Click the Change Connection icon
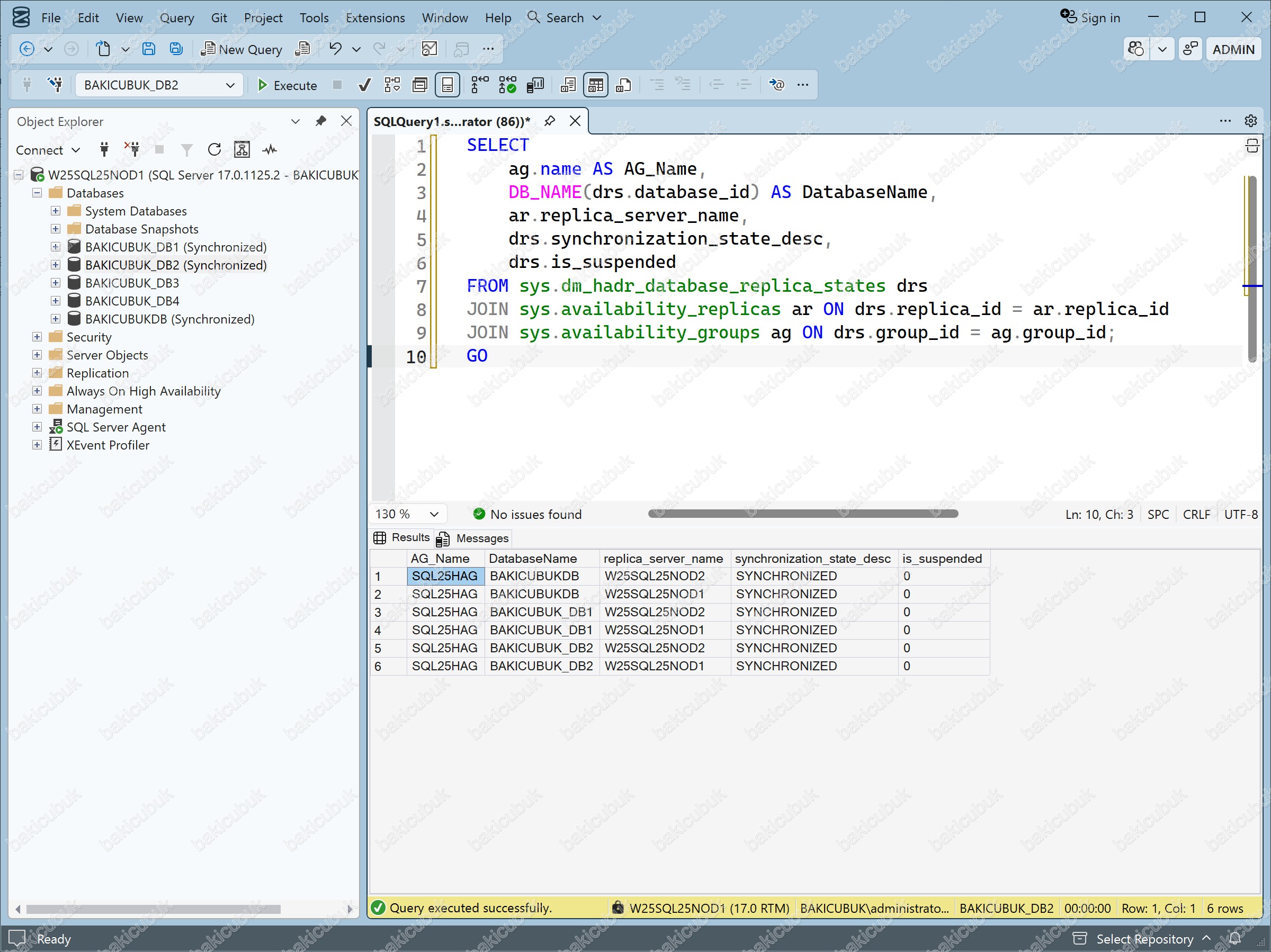The image size is (1271, 952). pyautogui.click(x=55, y=85)
